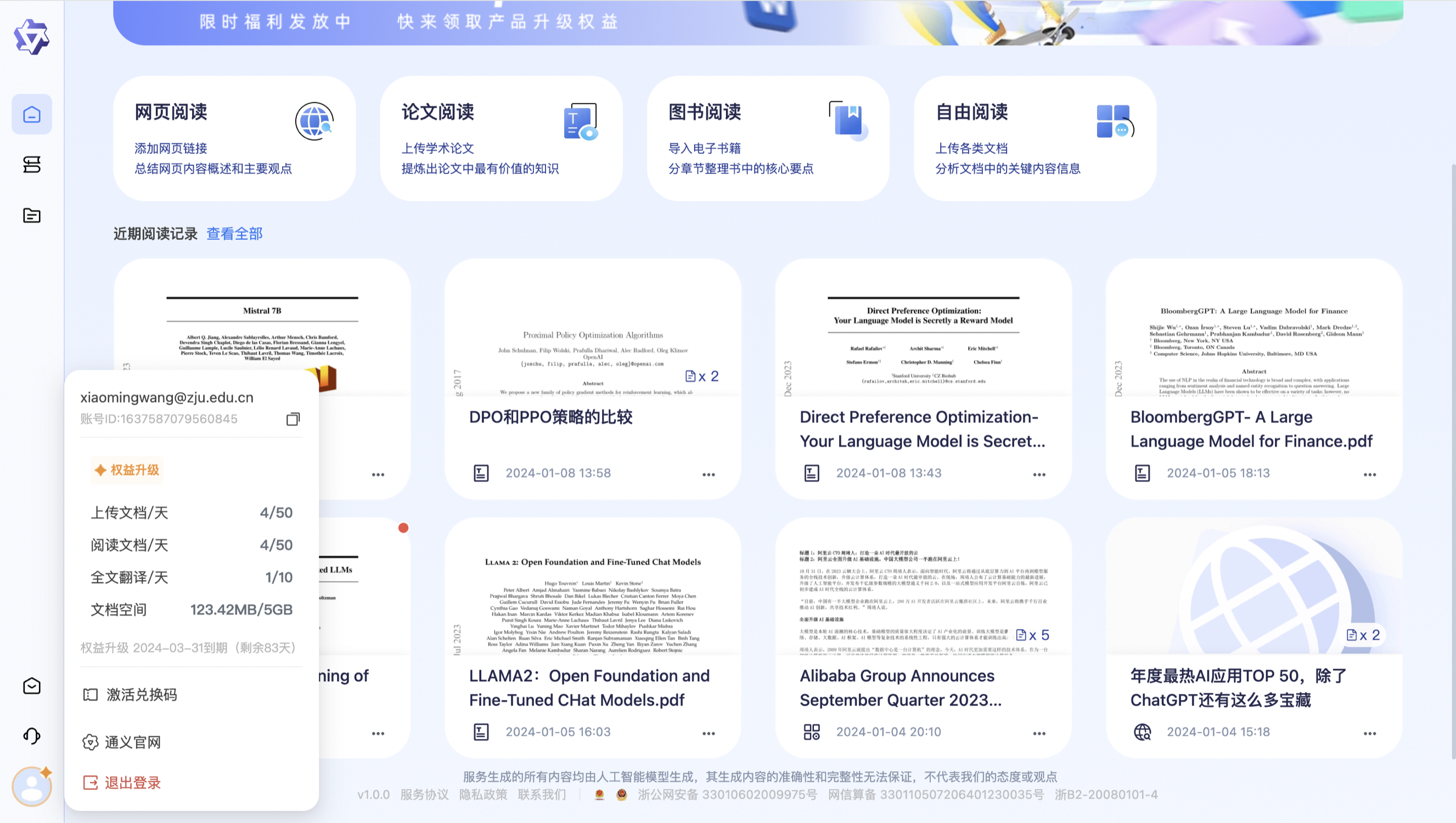The height and width of the screenshot is (823, 1456).
Task: Click the 查看全部 link
Action: [x=234, y=233]
